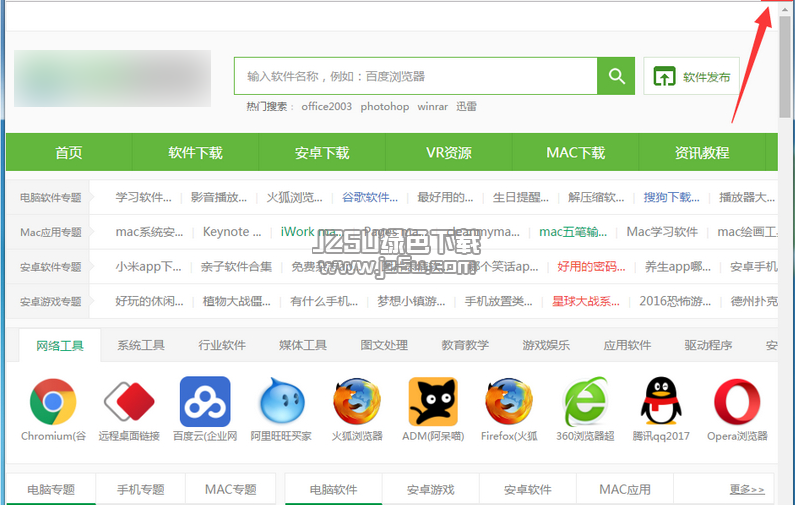This screenshot has height=505, width=795.
Task: Open the 火狐浏览器 icon
Action: click(357, 402)
